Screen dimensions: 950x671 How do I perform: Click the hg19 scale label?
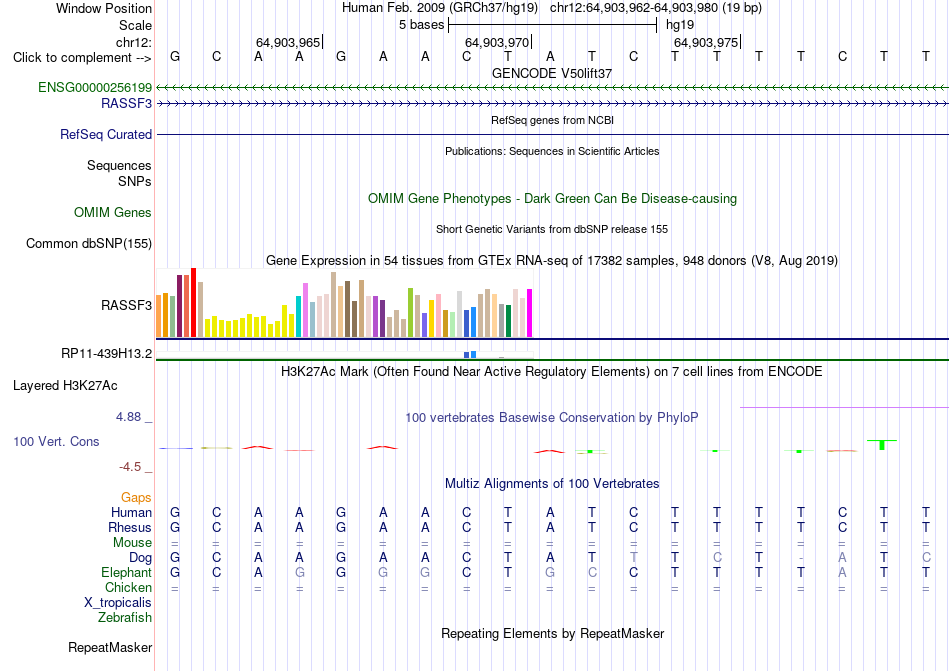680,25
